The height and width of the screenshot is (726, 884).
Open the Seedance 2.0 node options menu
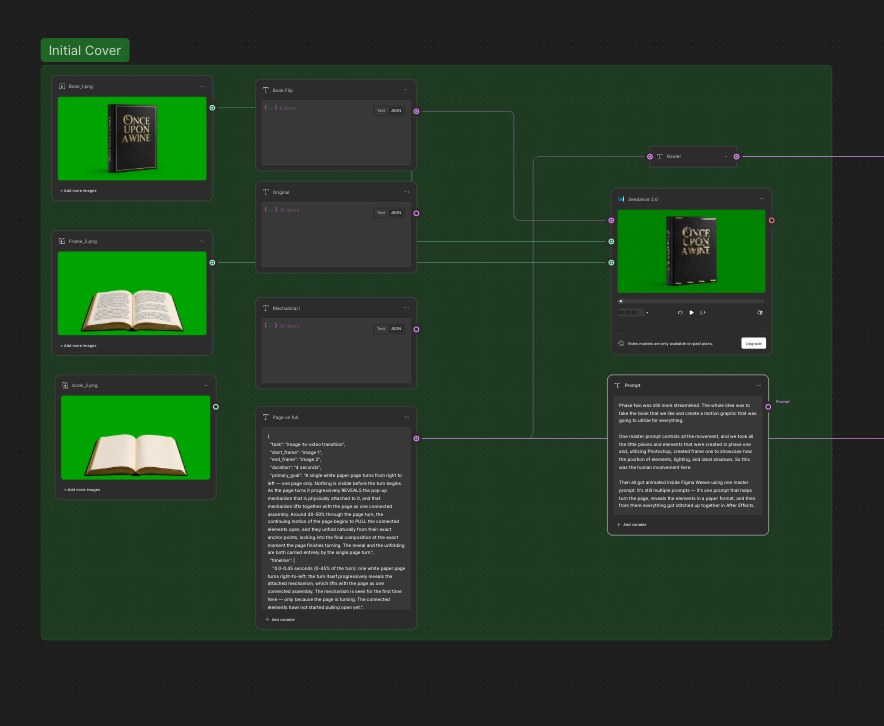pyautogui.click(x=762, y=199)
